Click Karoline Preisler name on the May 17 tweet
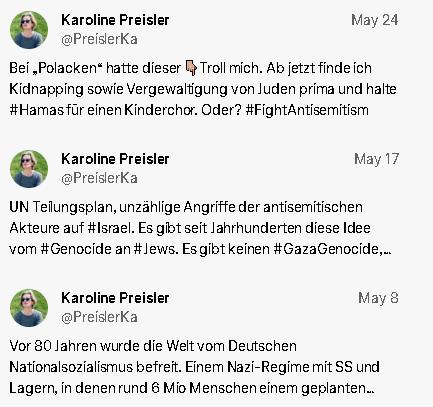Viewport: 433px width, 407px height. pyautogui.click(x=115, y=159)
